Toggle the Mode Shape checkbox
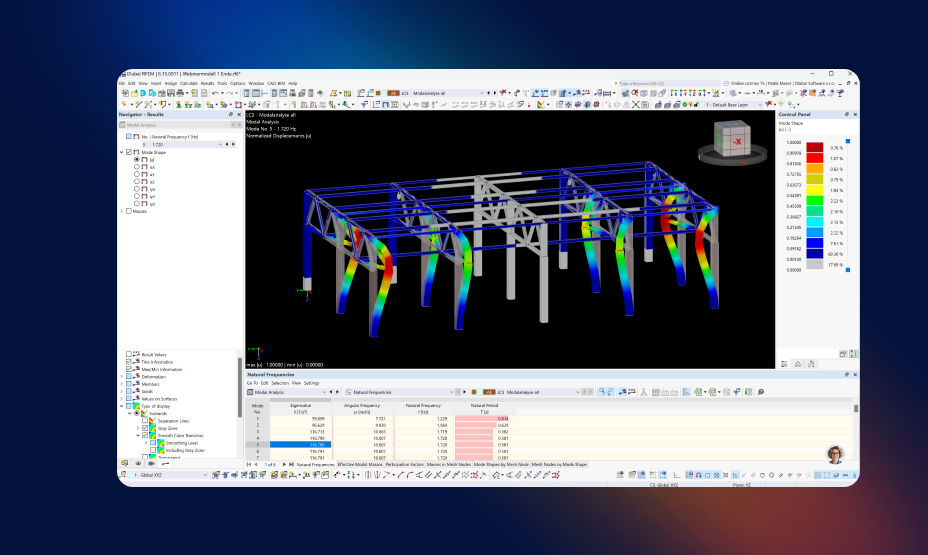928x555 pixels. [x=128, y=152]
